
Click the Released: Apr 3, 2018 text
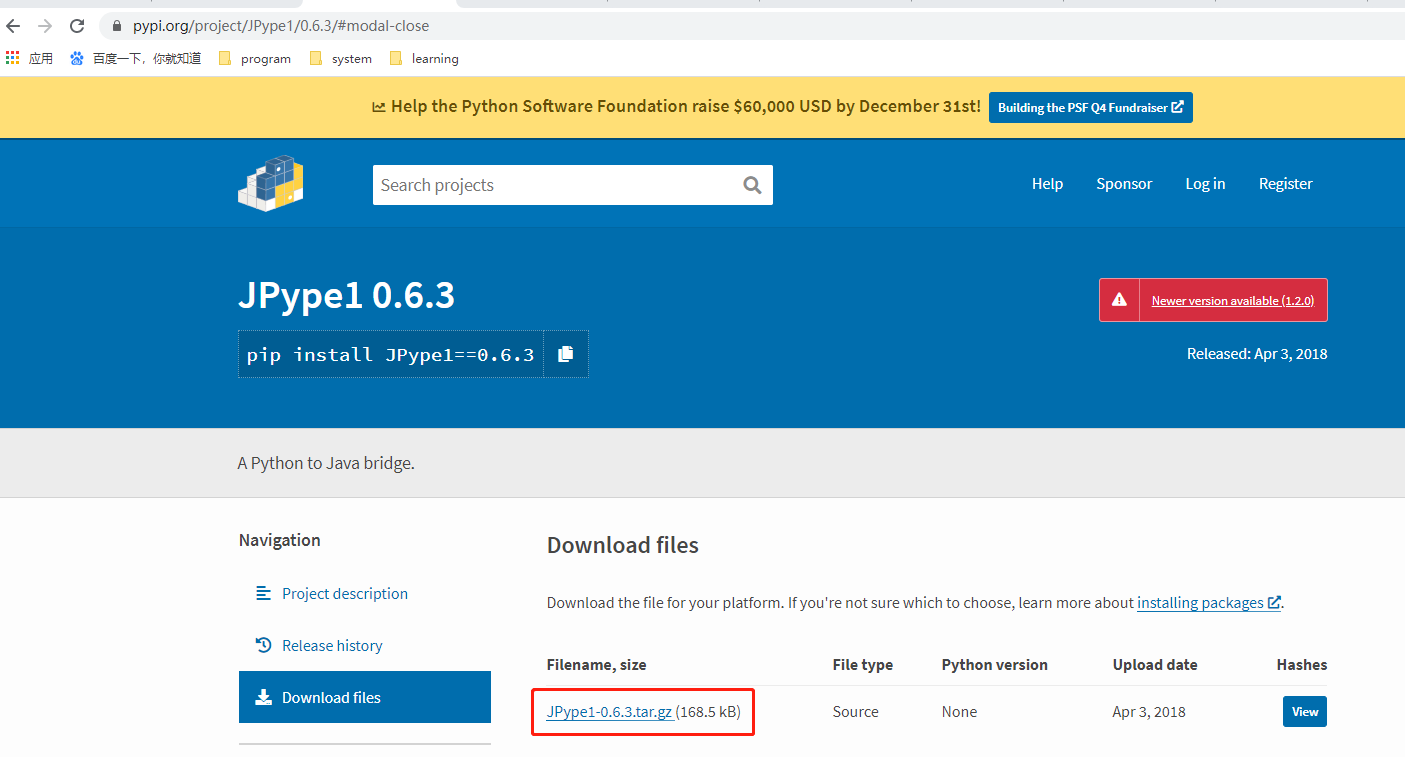[1257, 354]
